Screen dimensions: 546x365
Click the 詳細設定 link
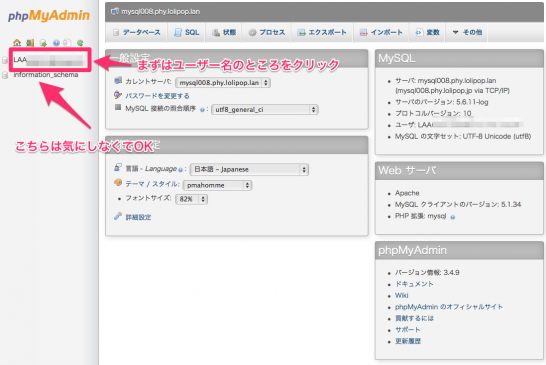138,217
